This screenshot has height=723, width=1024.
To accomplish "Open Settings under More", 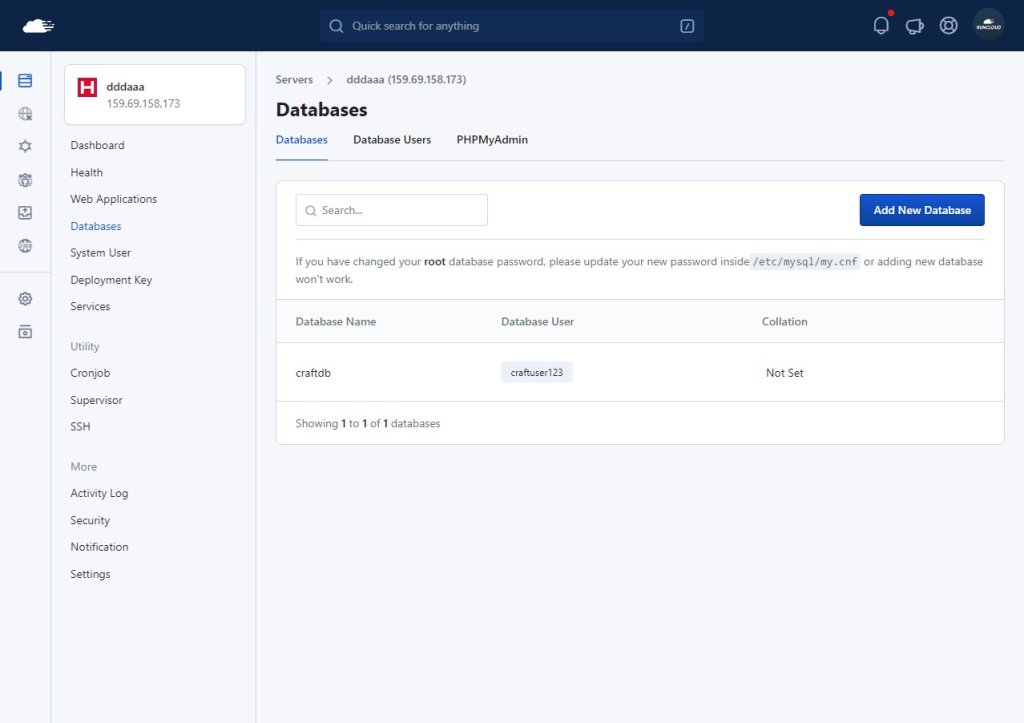I will (x=90, y=574).
